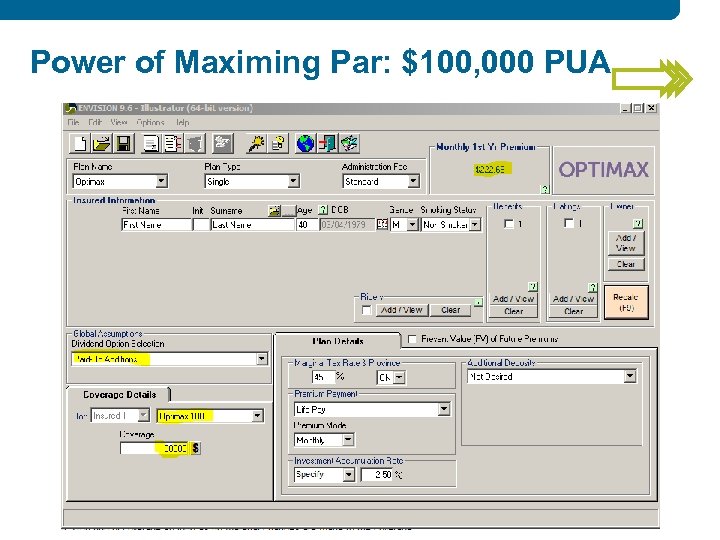Click the lightbulb tips toolbar icon
The width and height of the screenshot is (720, 540).
278,144
